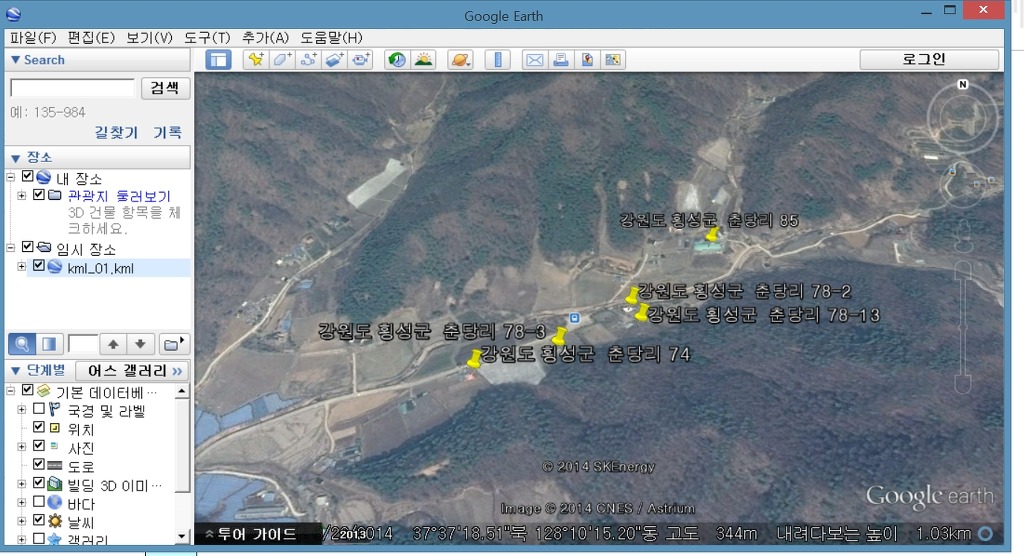This screenshot has height=556, width=1024.
Task: Click the 로그인 sign-in button
Action: point(929,59)
